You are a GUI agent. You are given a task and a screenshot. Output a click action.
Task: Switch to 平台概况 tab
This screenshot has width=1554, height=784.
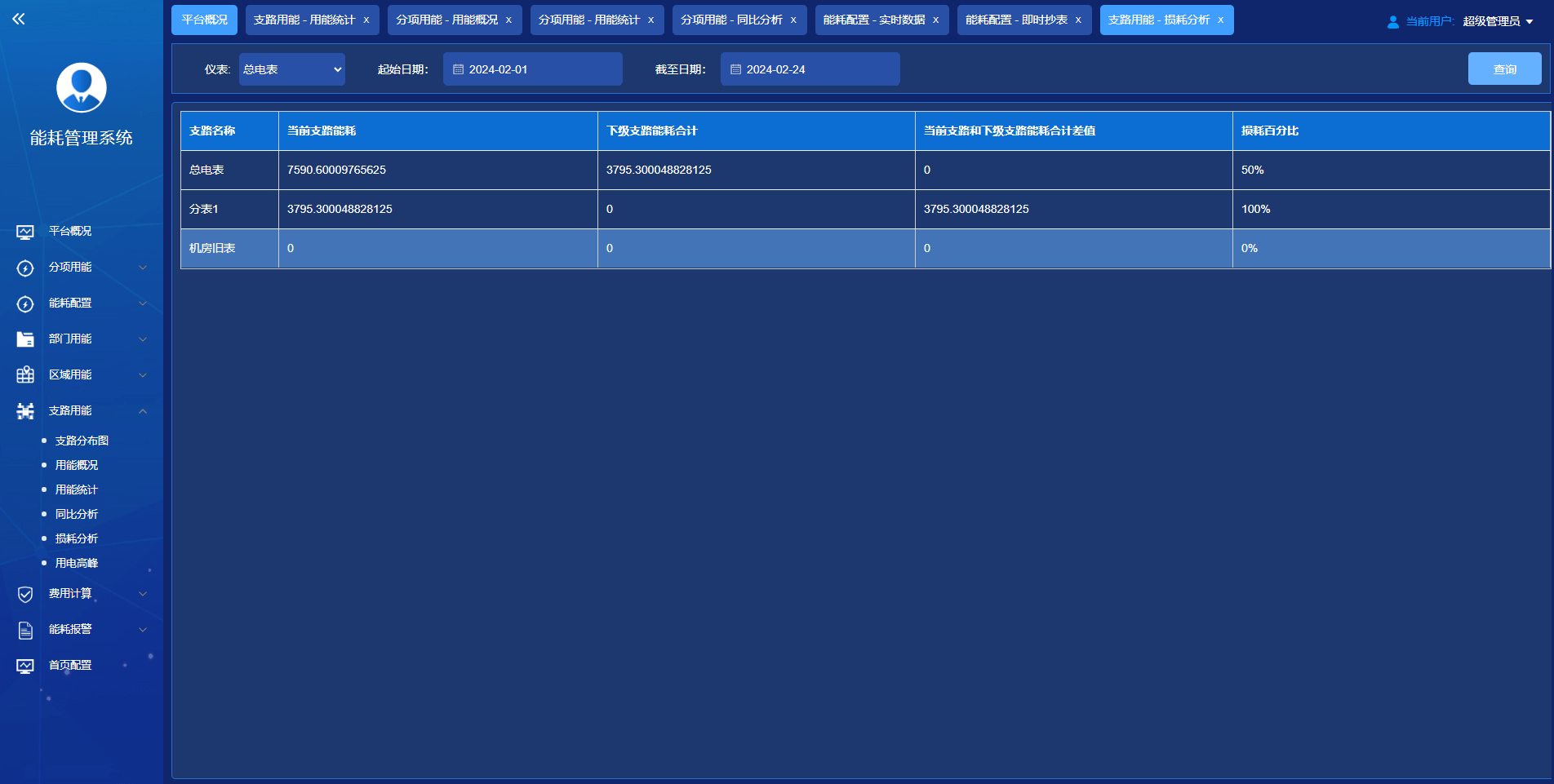[204, 20]
